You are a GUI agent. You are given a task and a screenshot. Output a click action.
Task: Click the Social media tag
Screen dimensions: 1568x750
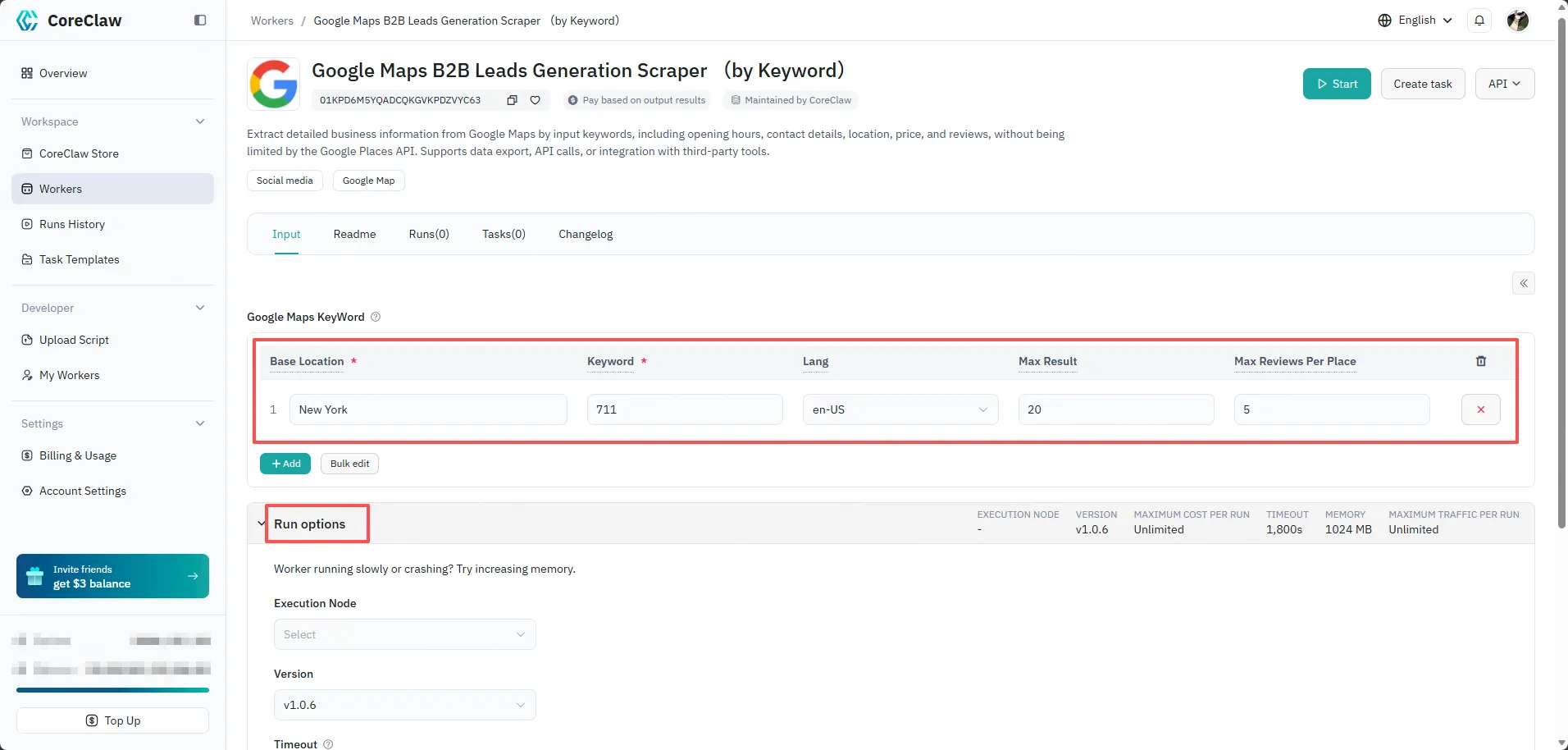click(x=285, y=181)
